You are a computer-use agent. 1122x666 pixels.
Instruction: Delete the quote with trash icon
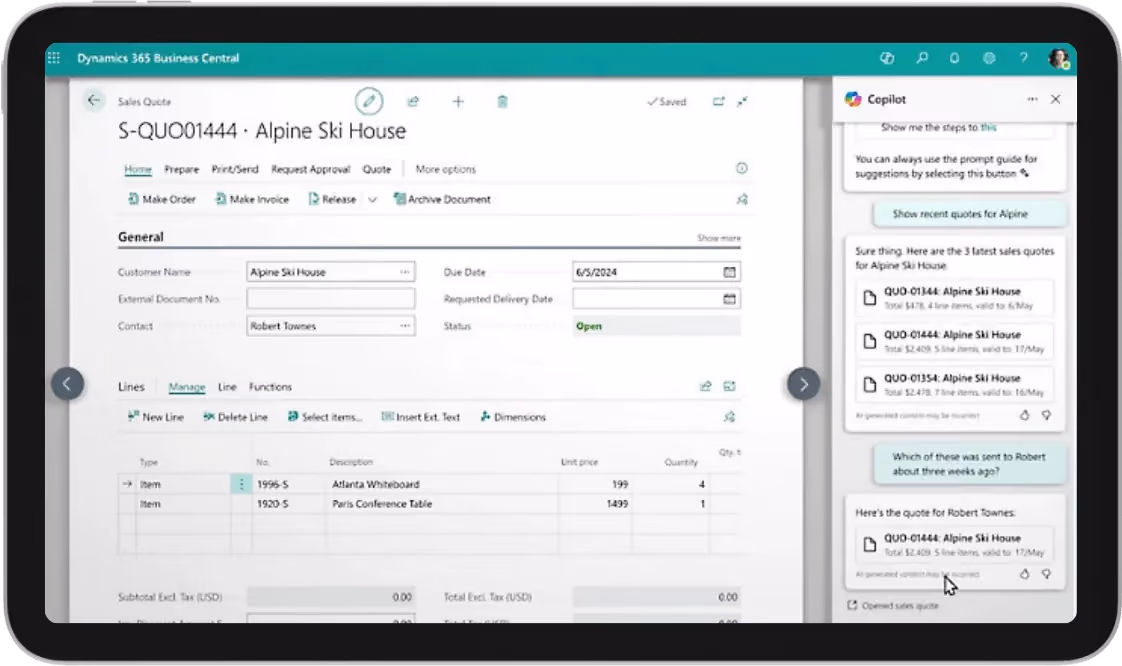(x=502, y=102)
